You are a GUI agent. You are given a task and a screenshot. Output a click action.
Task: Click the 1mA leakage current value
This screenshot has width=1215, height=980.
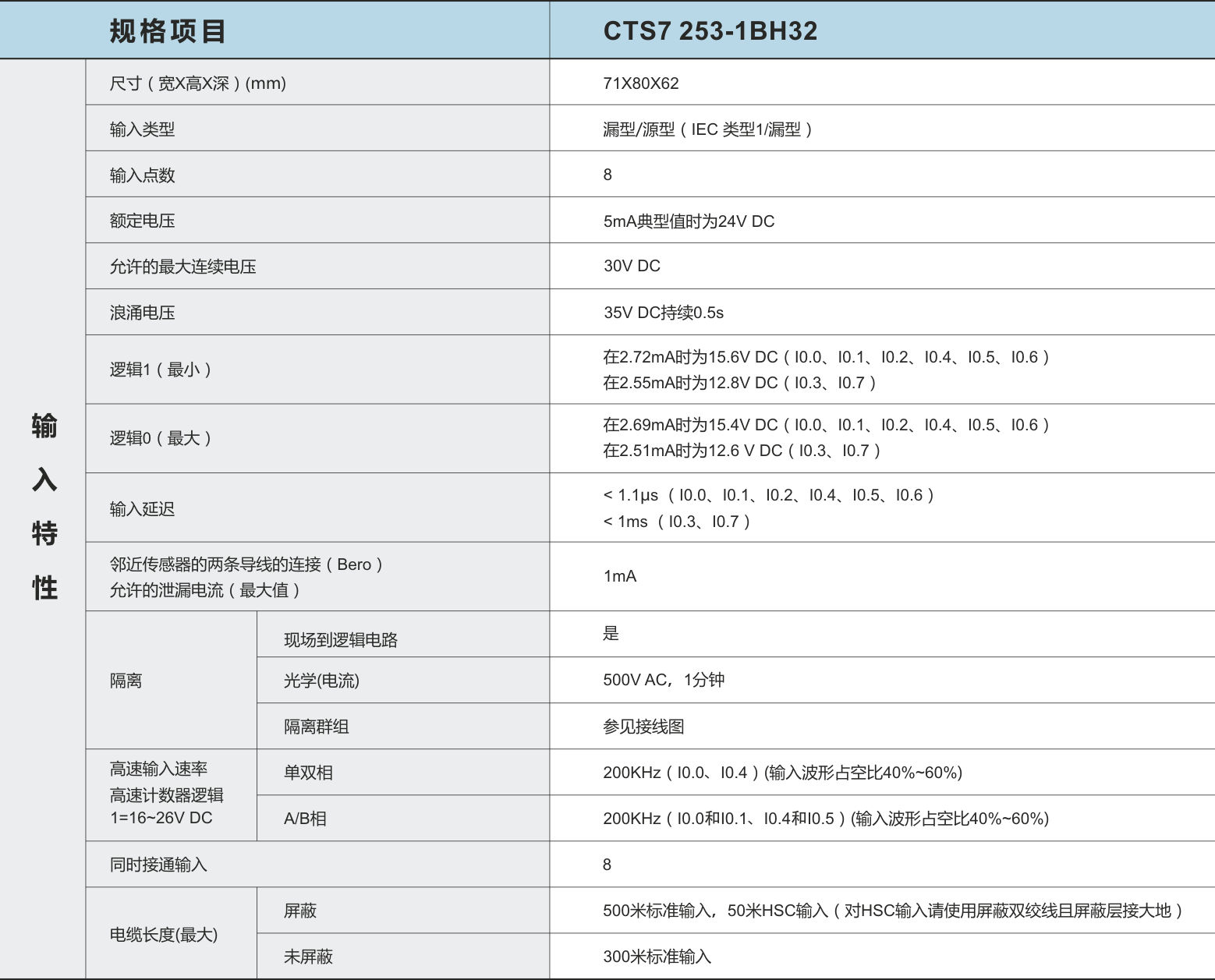point(620,576)
